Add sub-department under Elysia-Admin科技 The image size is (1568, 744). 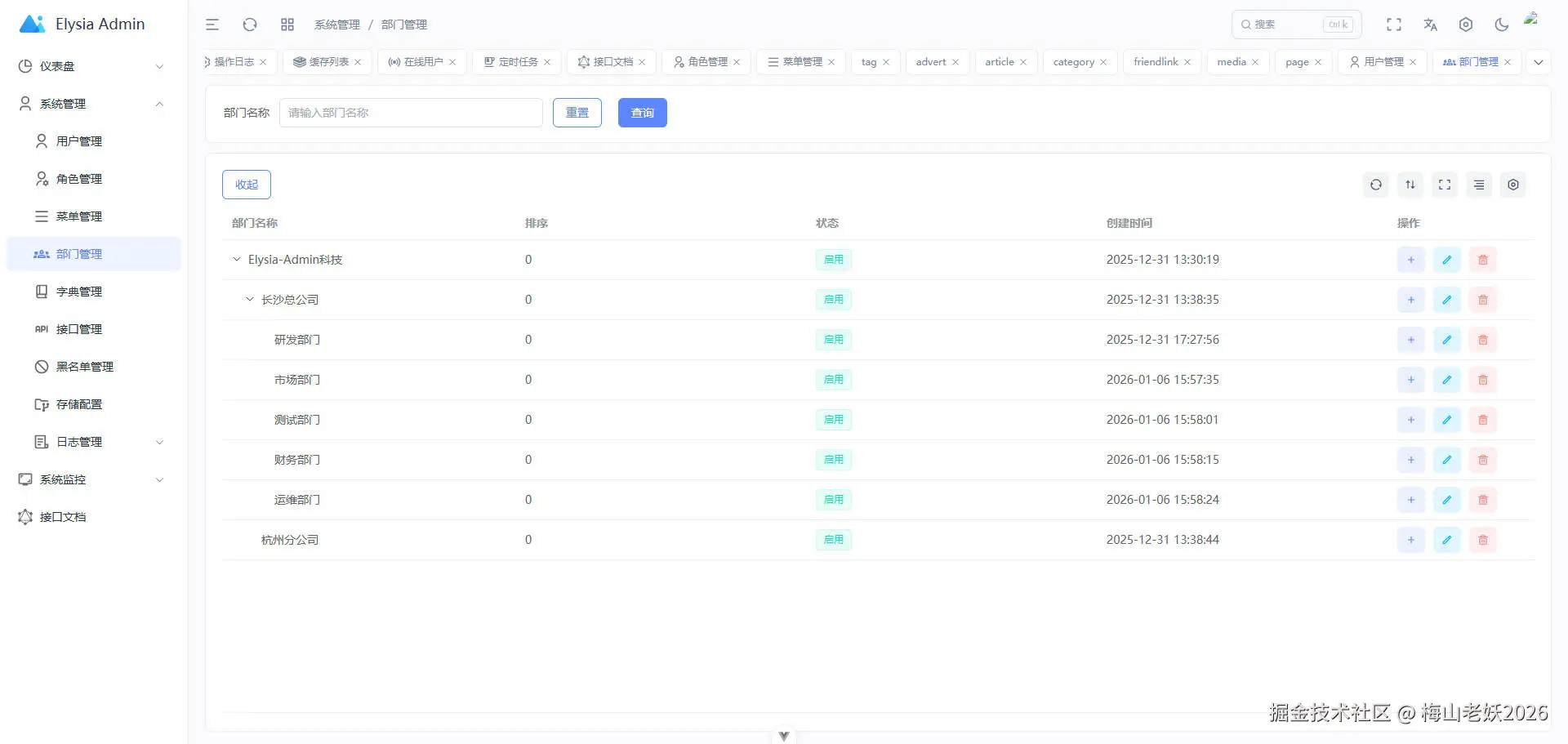[1411, 260]
